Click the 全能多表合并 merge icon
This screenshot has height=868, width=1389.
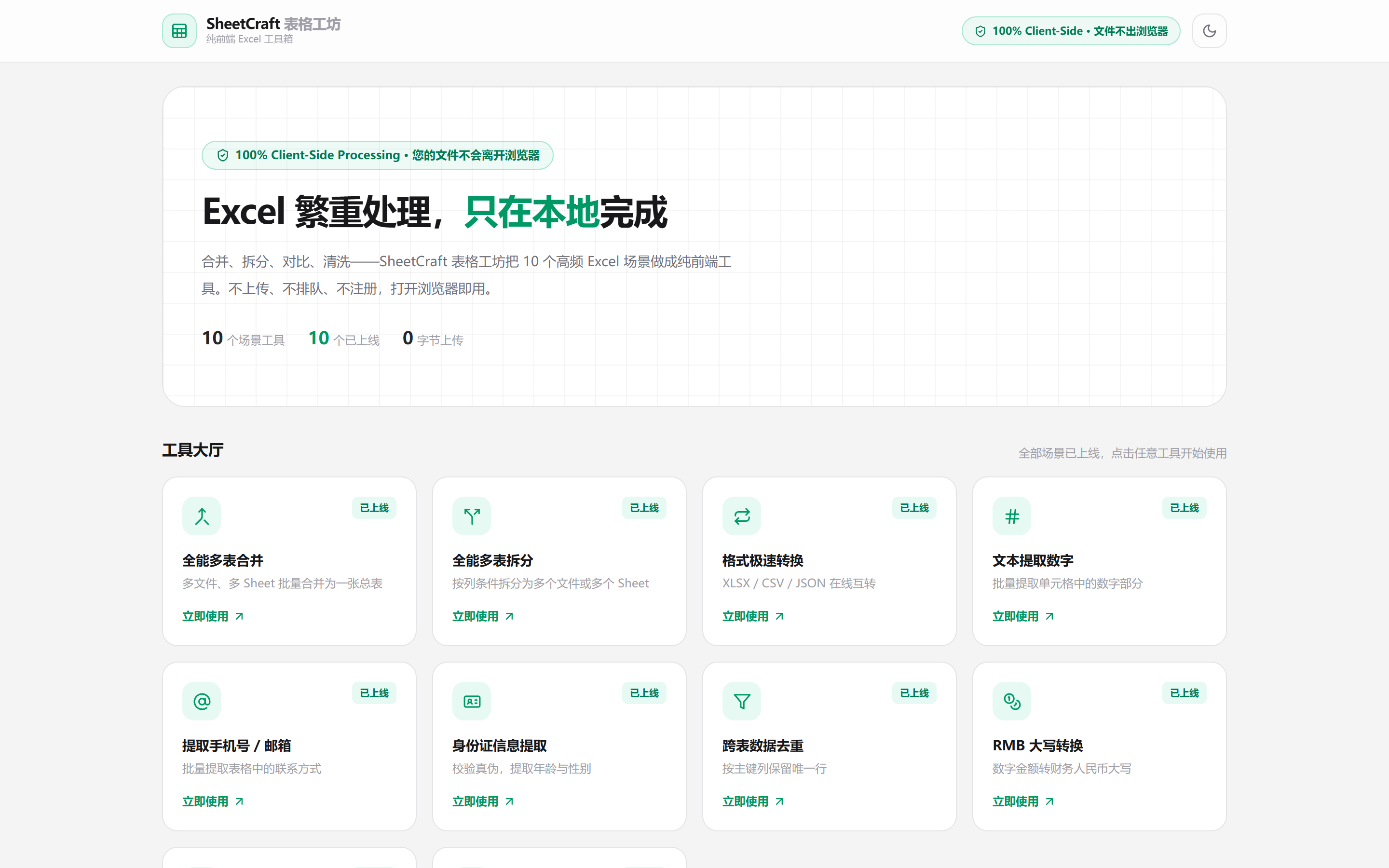pyautogui.click(x=202, y=516)
